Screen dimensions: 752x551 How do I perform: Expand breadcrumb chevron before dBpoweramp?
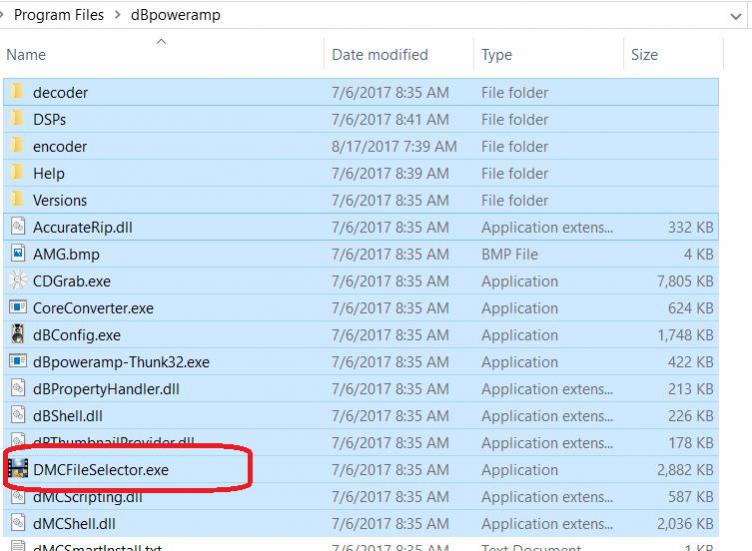(119, 16)
